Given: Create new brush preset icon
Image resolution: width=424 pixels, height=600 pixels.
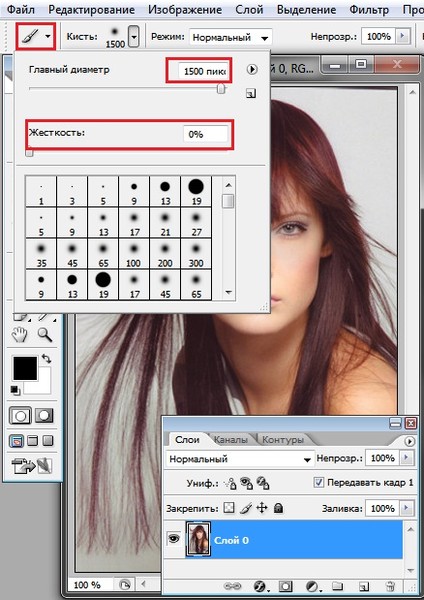Looking at the screenshot, I should tap(251, 93).
